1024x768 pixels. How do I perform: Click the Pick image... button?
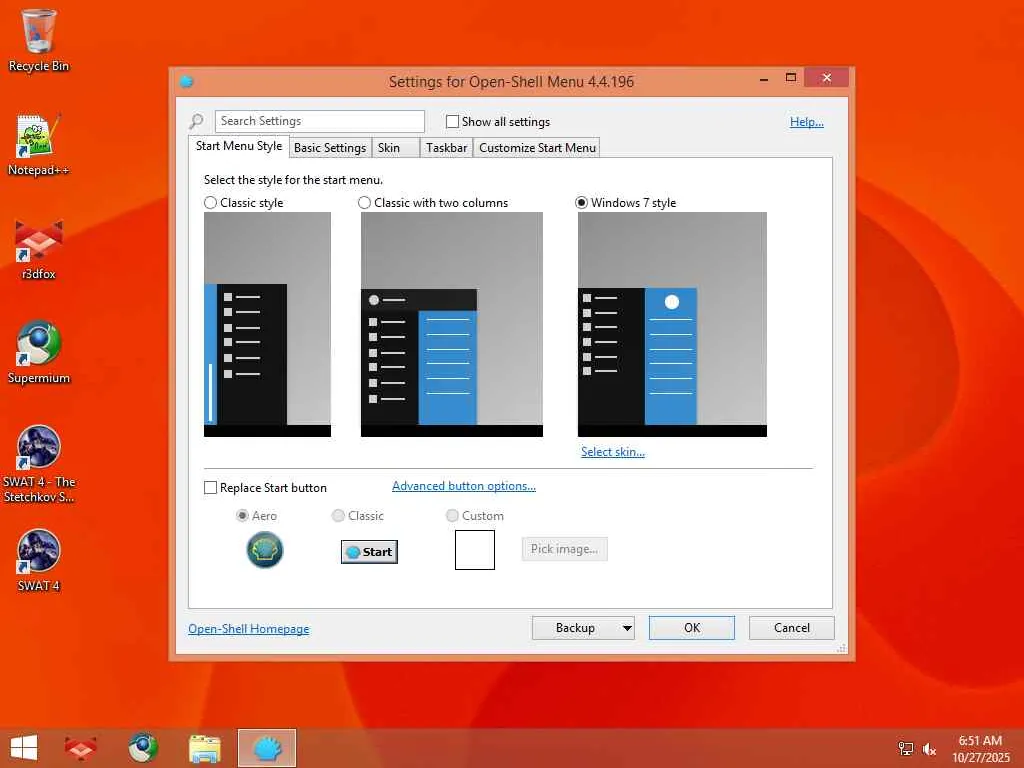(x=564, y=549)
